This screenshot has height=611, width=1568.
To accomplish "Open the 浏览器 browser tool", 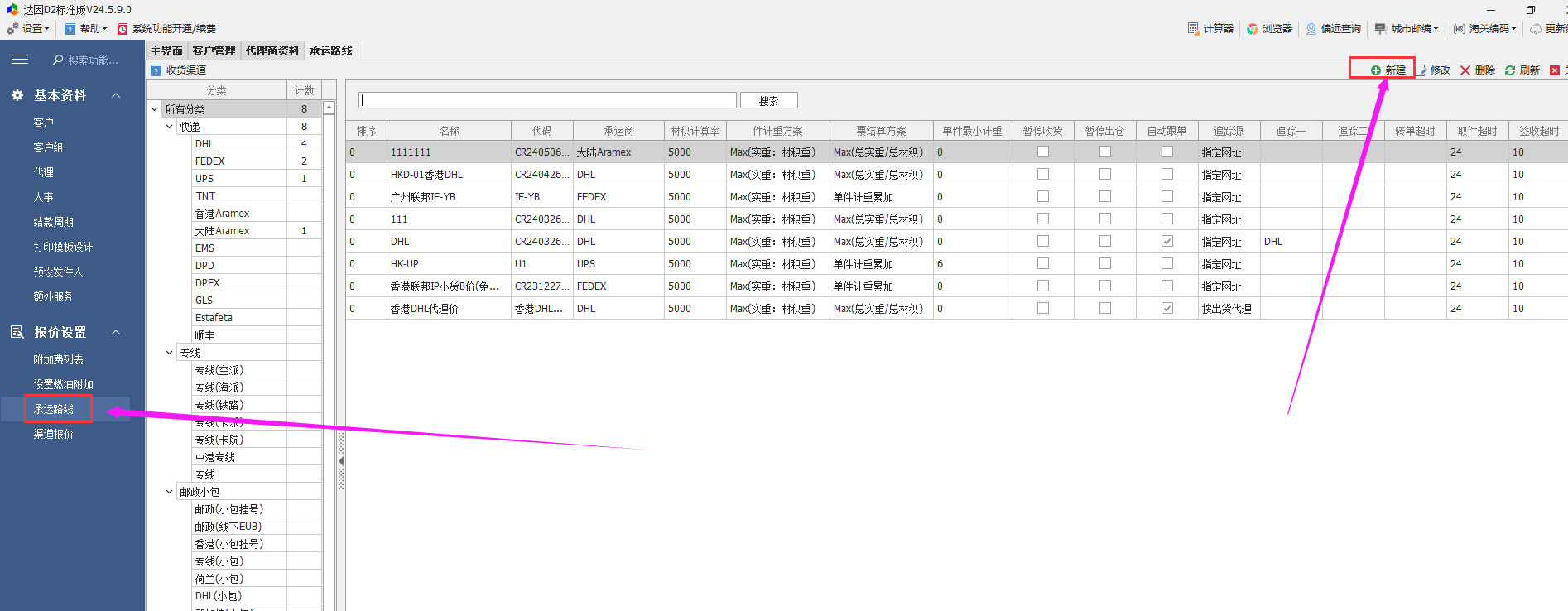I will coord(1270,28).
